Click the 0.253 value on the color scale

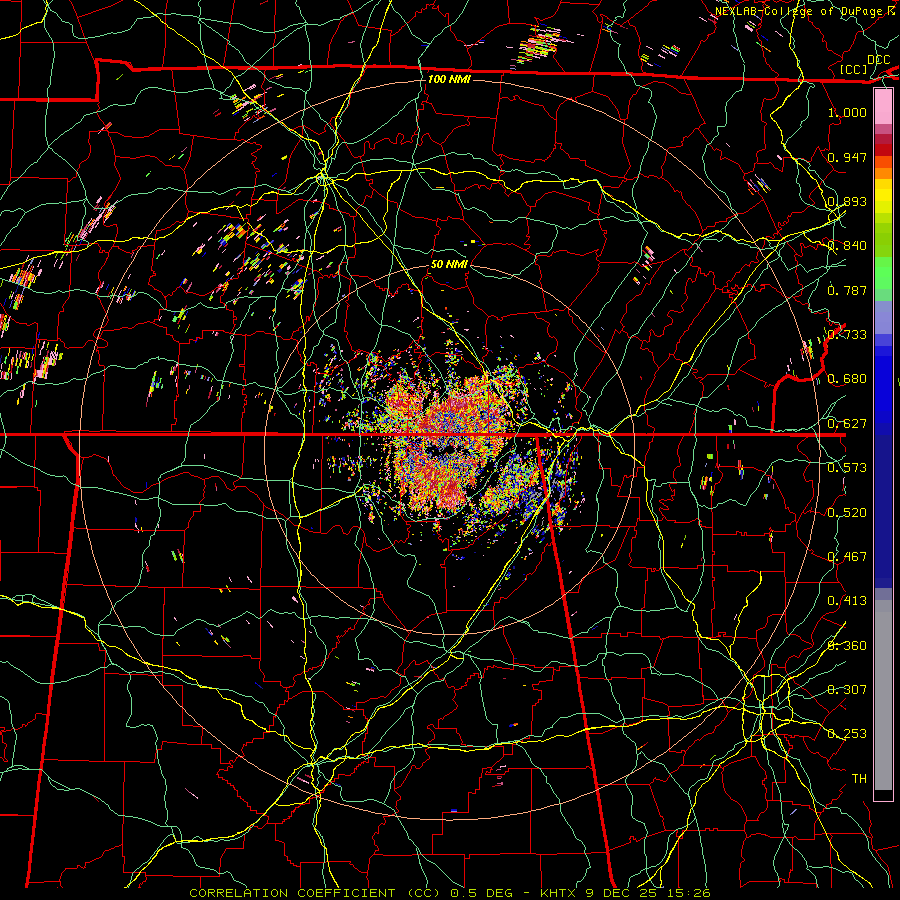[847, 734]
